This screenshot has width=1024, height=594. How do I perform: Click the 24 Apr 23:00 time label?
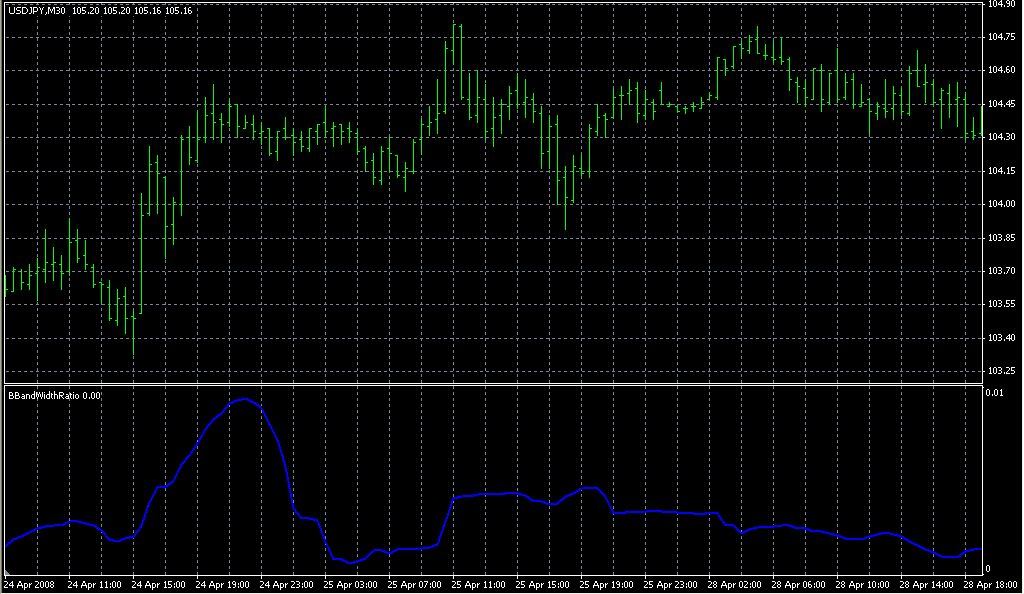(286, 585)
